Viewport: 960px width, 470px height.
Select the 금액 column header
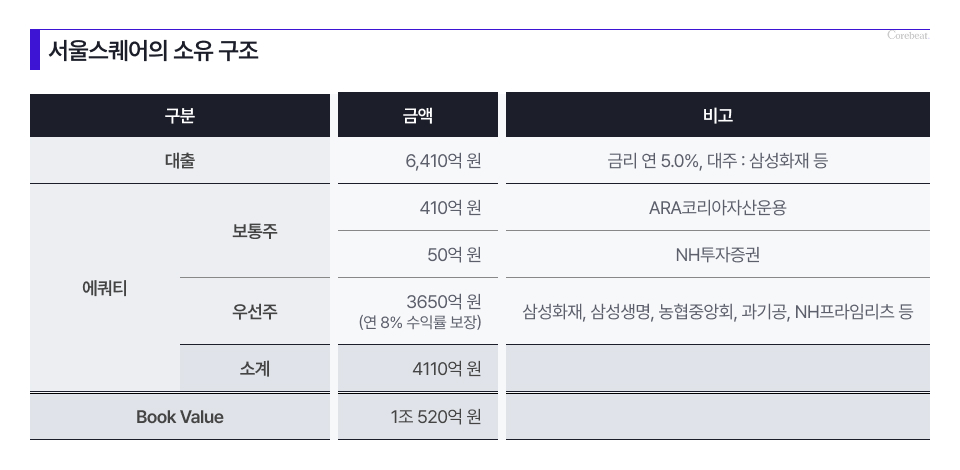tap(418, 115)
